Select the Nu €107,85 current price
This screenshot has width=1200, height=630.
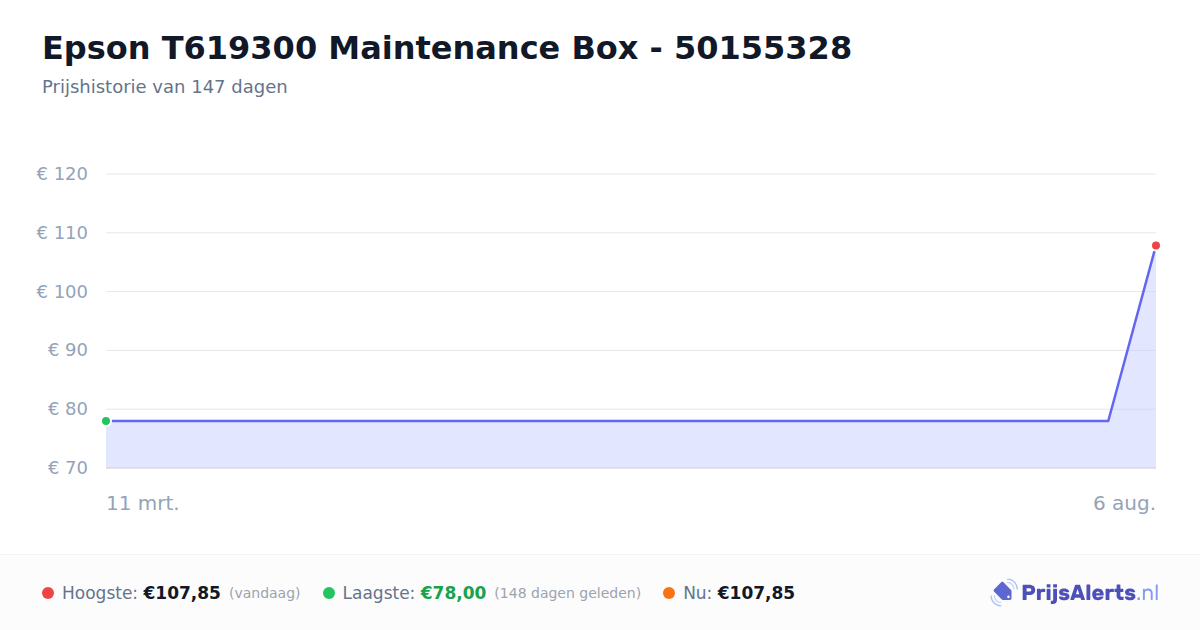[756, 593]
